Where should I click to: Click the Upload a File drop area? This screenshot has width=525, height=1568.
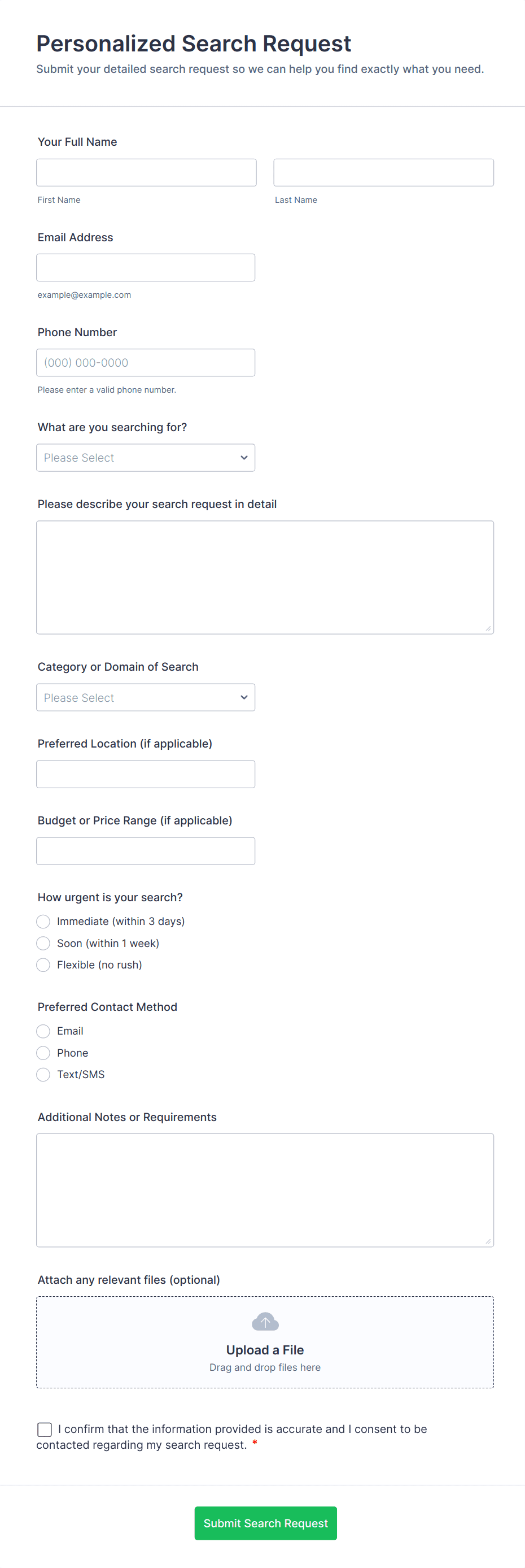pyautogui.click(x=265, y=1356)
